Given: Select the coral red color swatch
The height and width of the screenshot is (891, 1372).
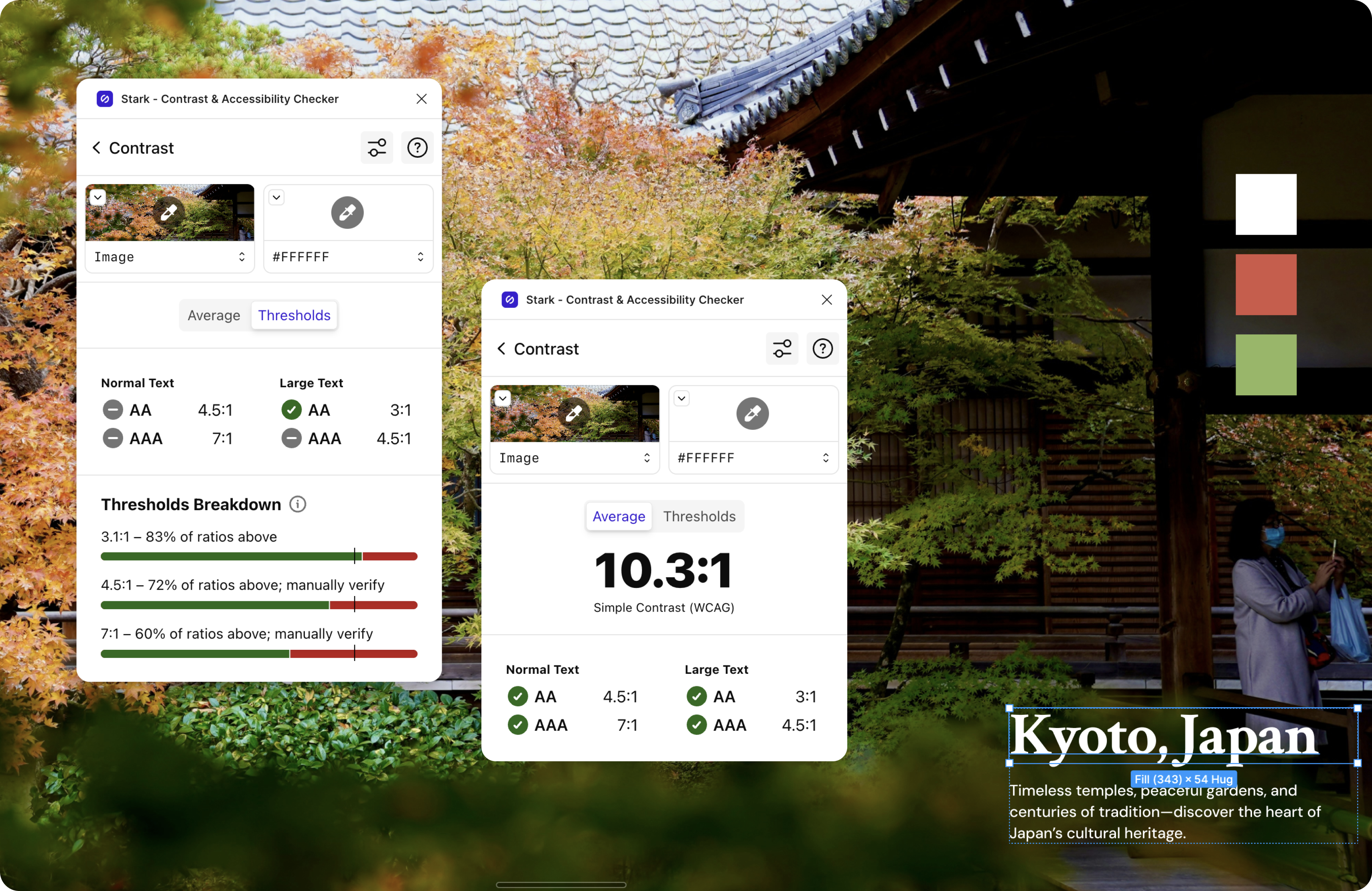Looking at the screenshot, I should pos(1266,284).
